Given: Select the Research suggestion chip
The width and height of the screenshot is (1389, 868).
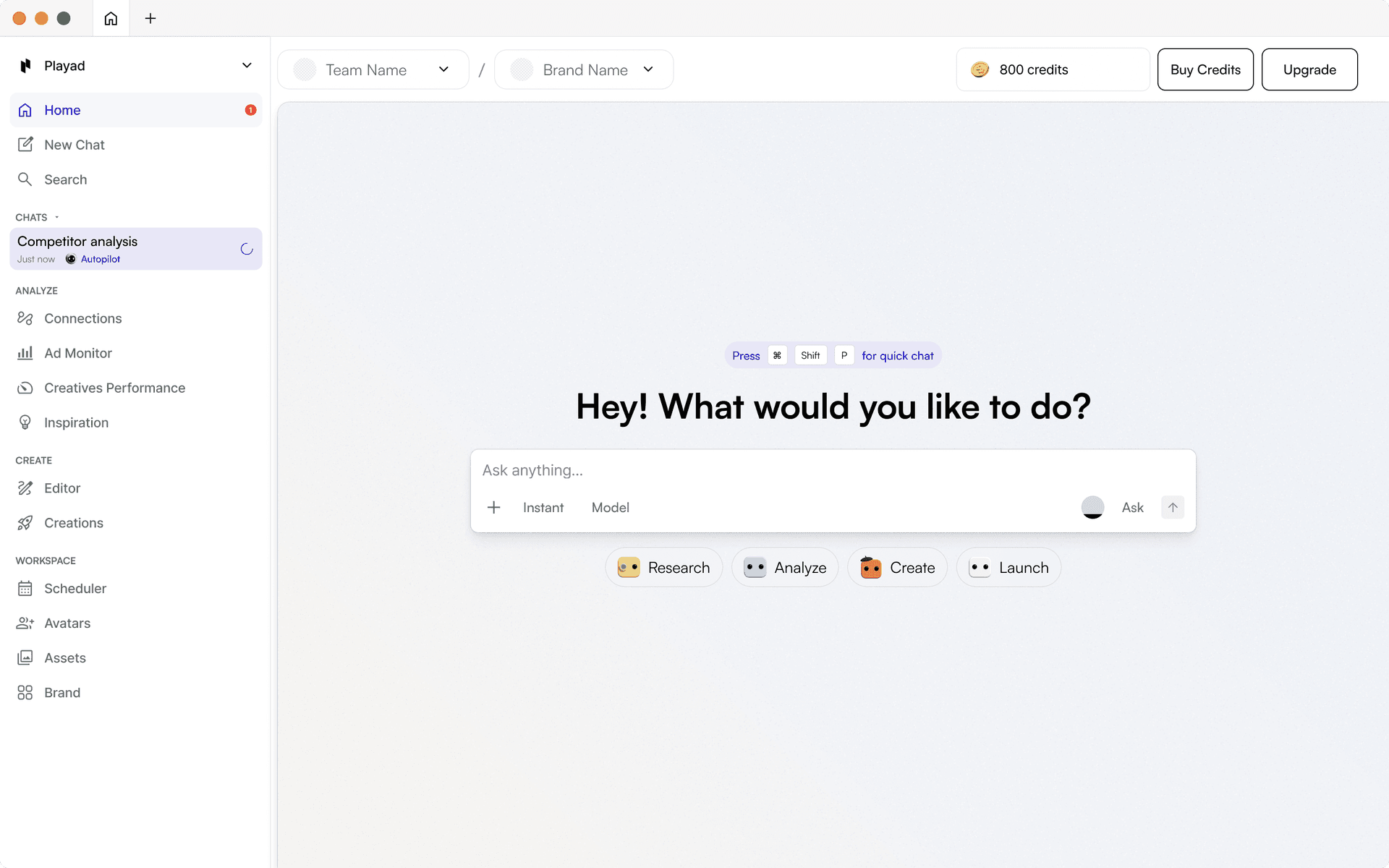Looking at the screenshot, I should click(x=663, y=568).
